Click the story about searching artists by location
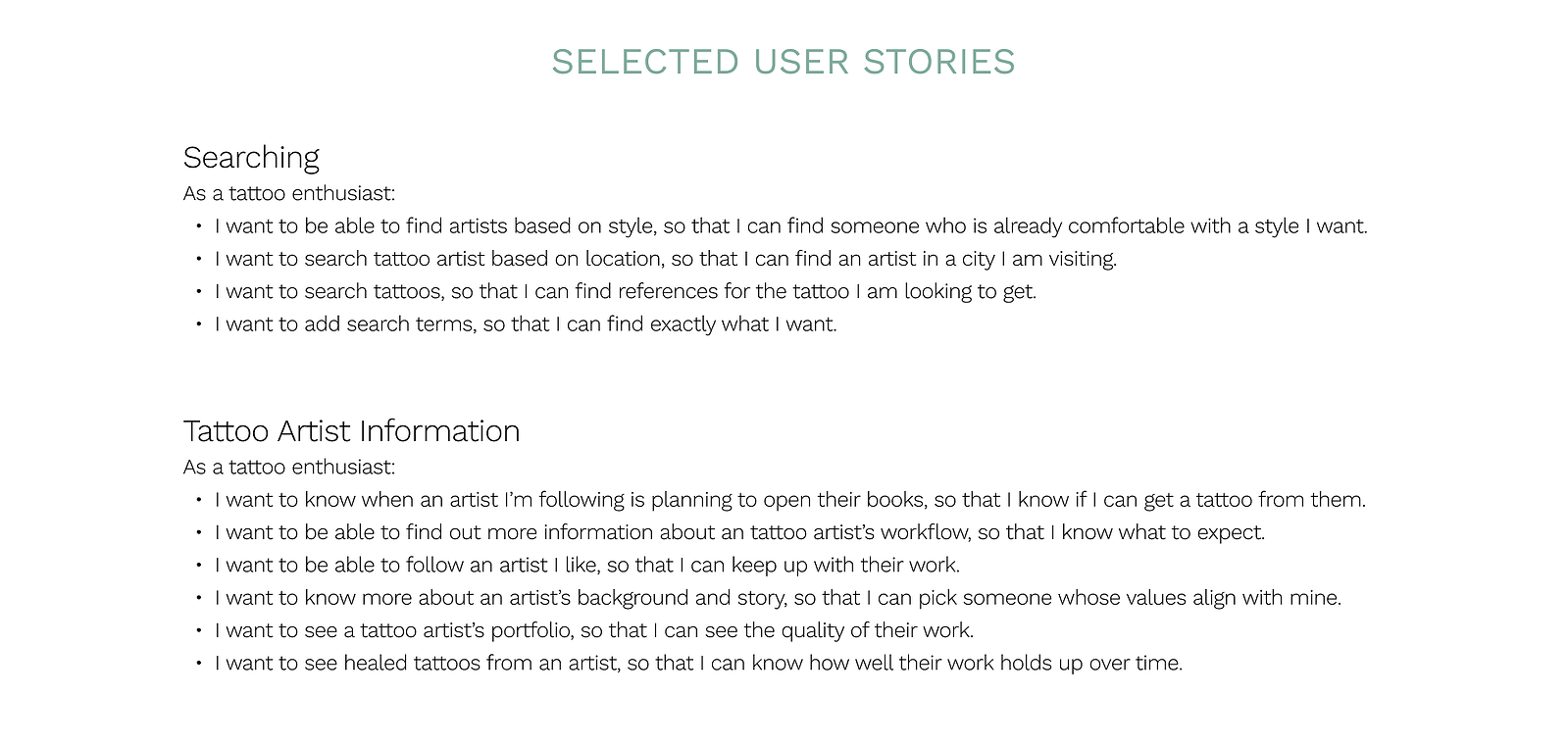1568x745 pixels. pos(666,259)
